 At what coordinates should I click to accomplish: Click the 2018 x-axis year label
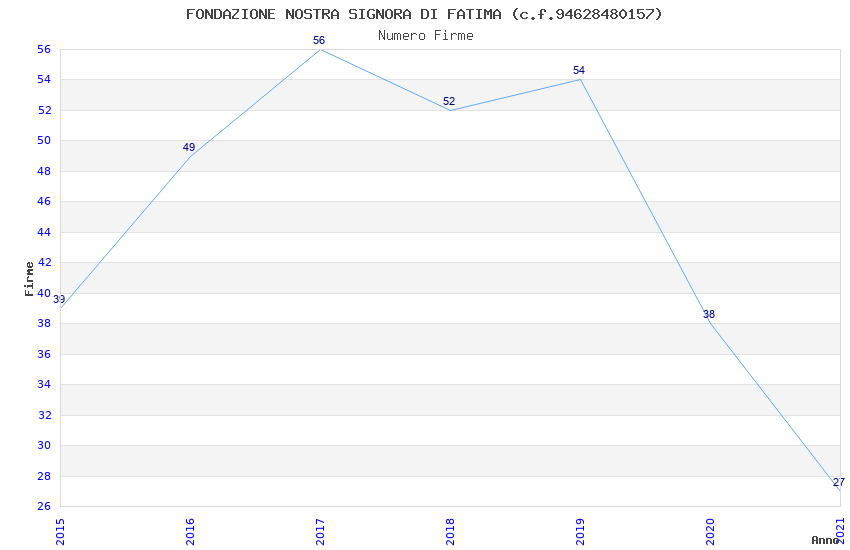click(x=450, y=532)
